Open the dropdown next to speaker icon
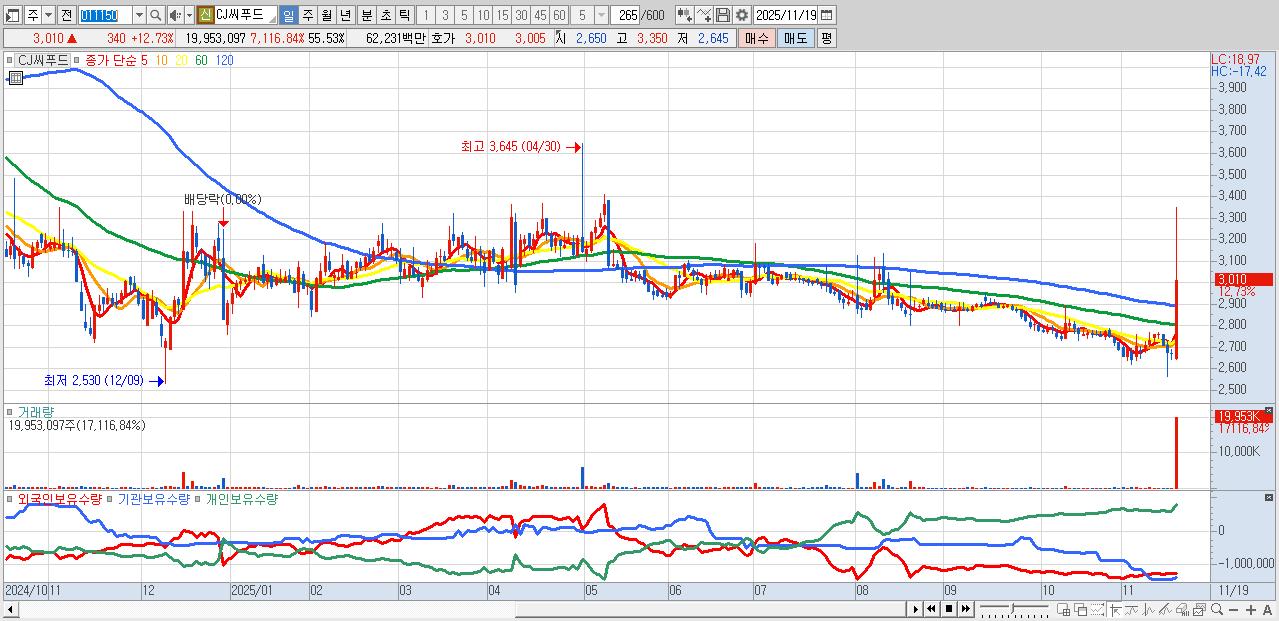Image resolution: width=1279 pixels, height=621 pixels. [x=188, y=15]
